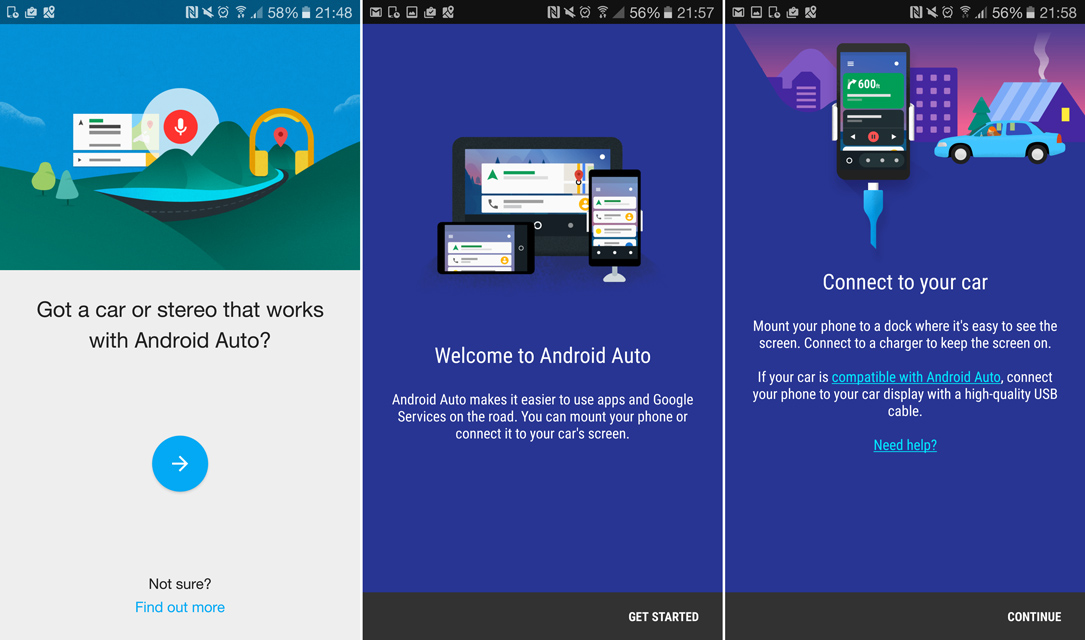The image size is (1085, 640).
Task: Tap the 'Welcome to Android Auto' heading
Action: [x=542, y=356]
